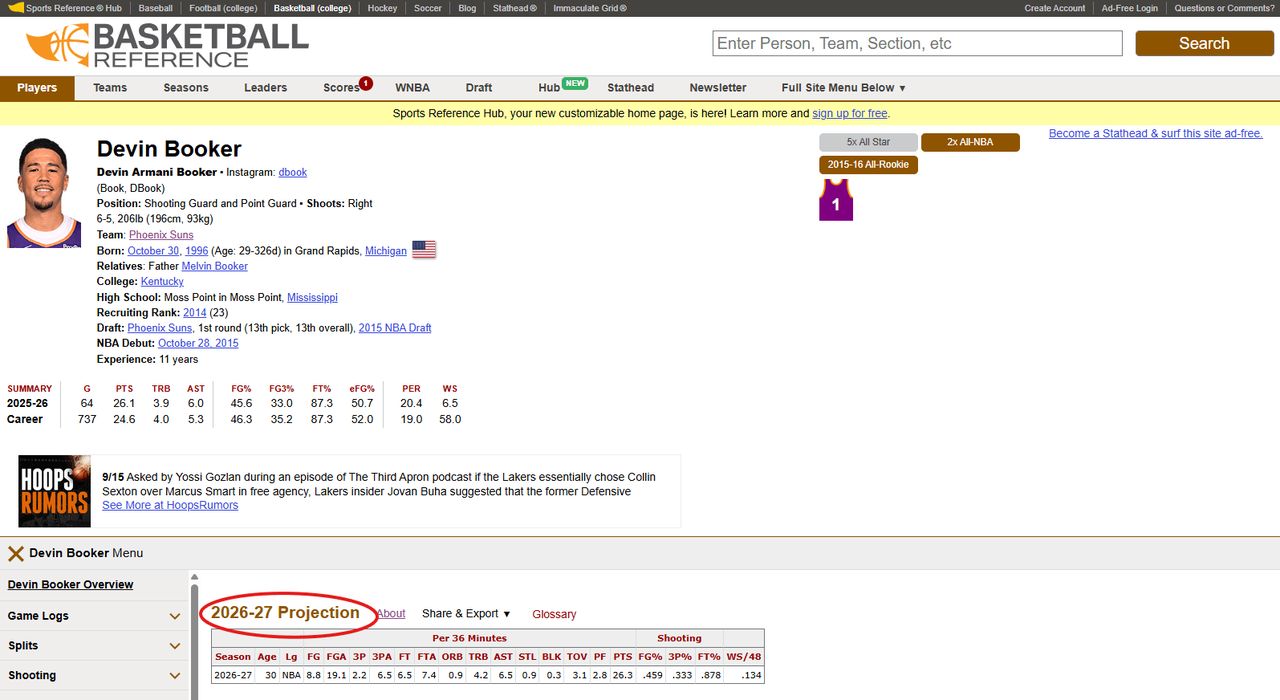Click the PTS column header in projection table

pyautogui.click(x=622, y=657)
